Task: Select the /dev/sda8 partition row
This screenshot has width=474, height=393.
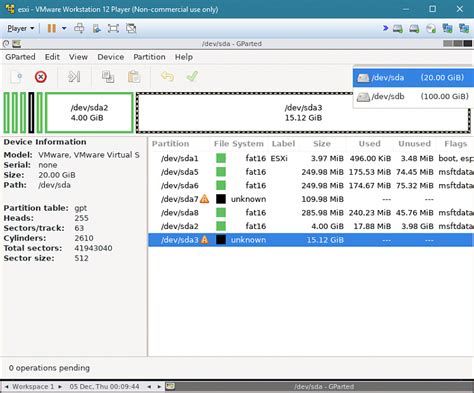Action: pos(311,213)
